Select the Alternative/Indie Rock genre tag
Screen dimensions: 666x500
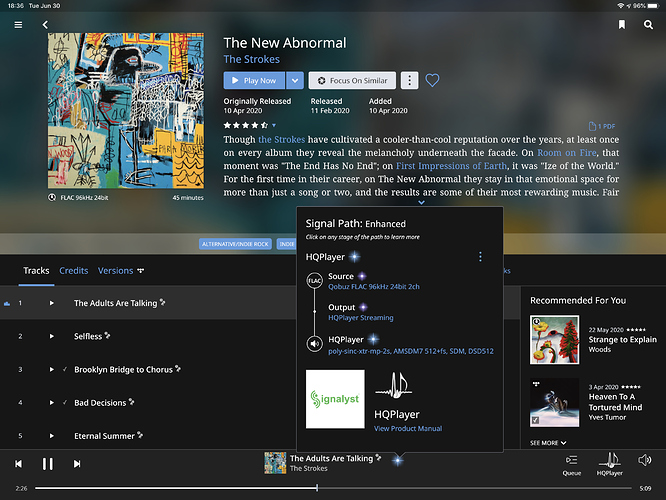235,244
